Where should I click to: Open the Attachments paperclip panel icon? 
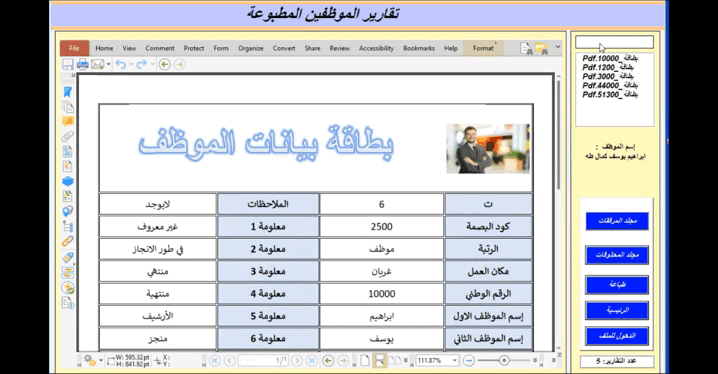point(68,136)
